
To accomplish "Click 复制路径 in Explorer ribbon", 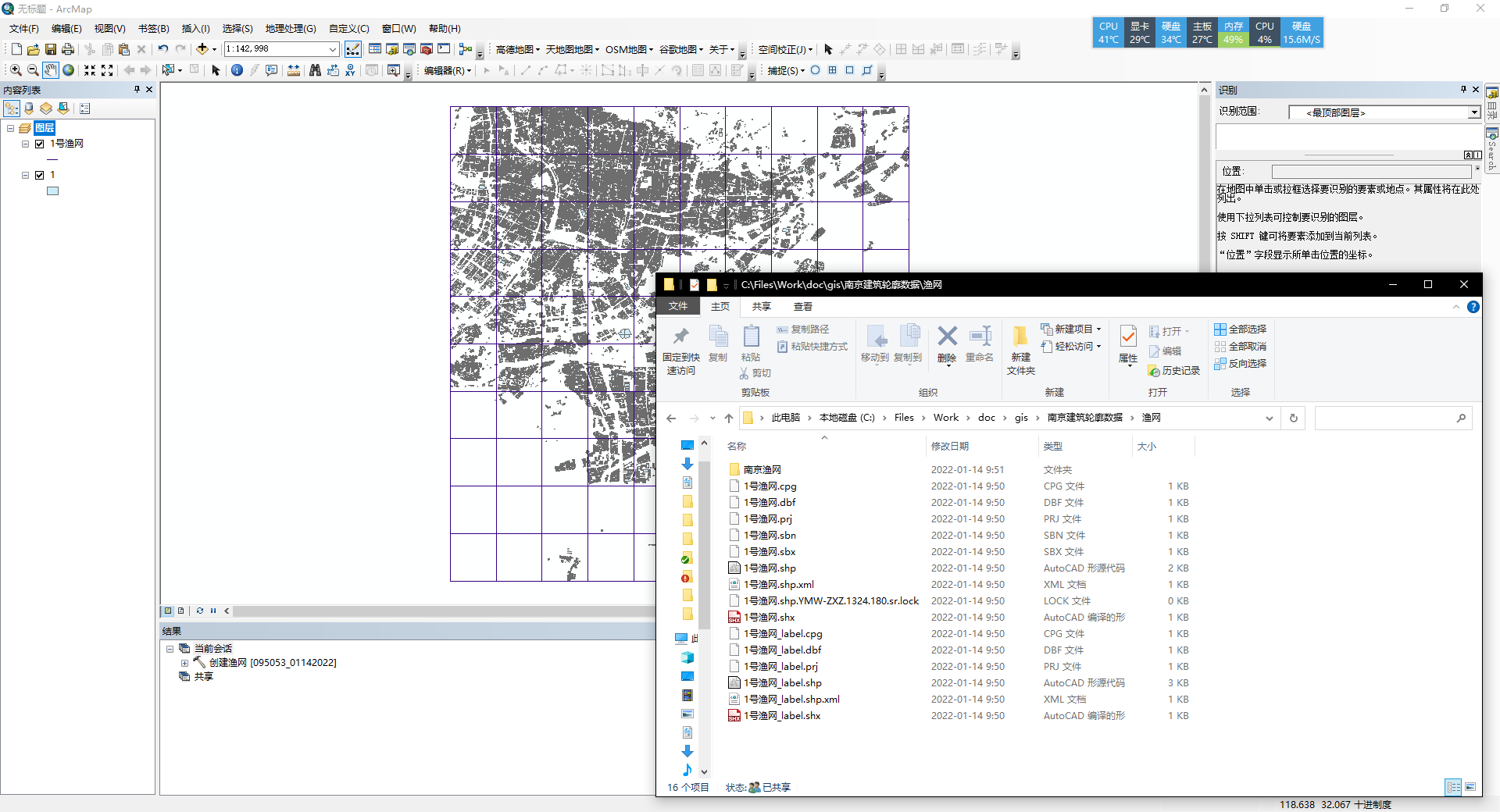I will [x=803, y=329].
